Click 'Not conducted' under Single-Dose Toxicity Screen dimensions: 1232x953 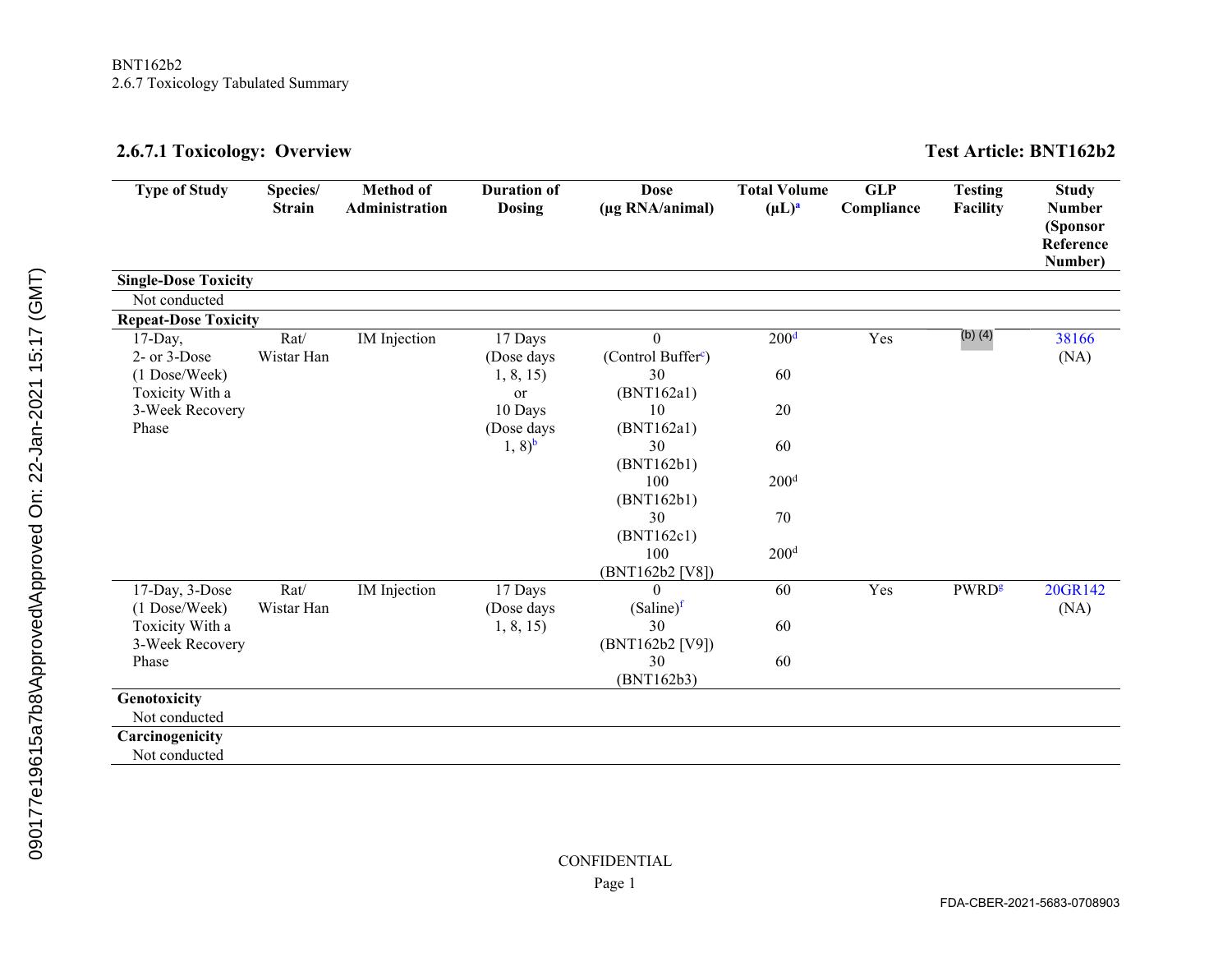coord(178,300)
